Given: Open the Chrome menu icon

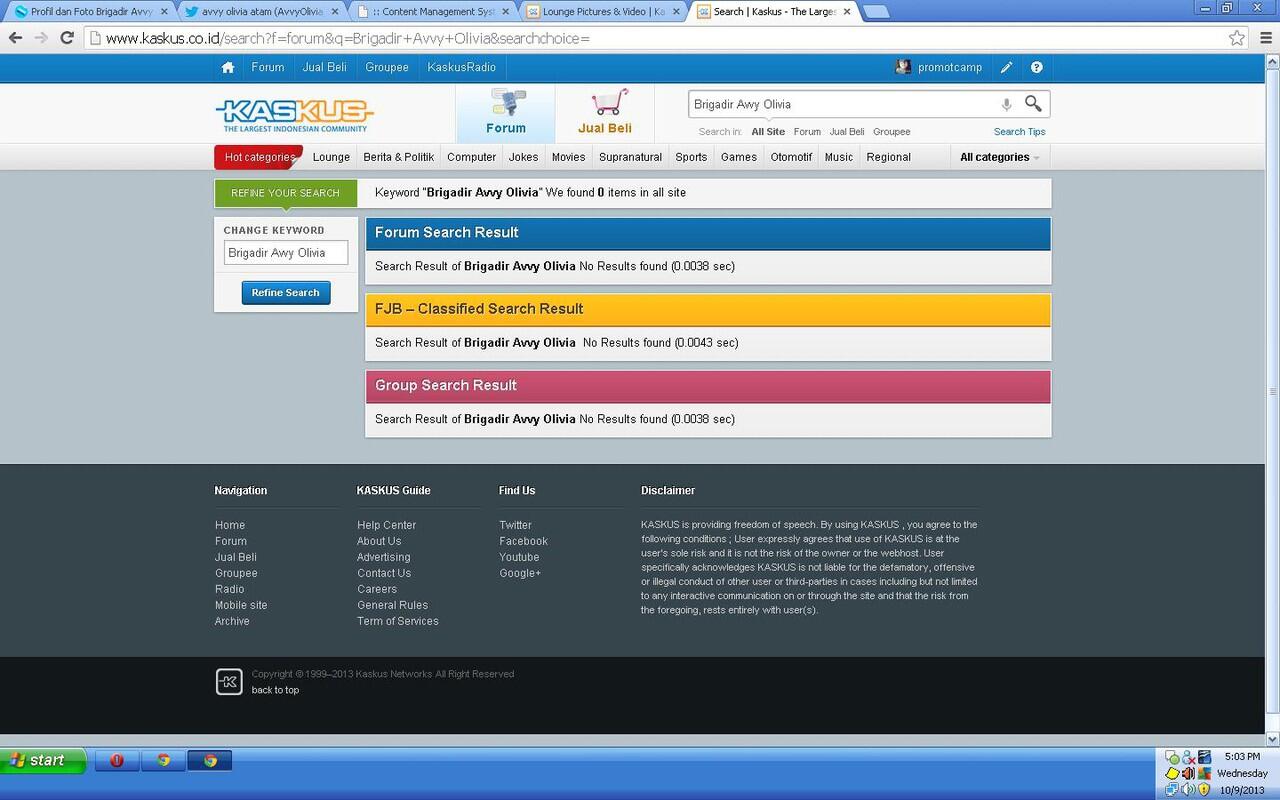Looking at the screenshot, I should coord(1264,38).
